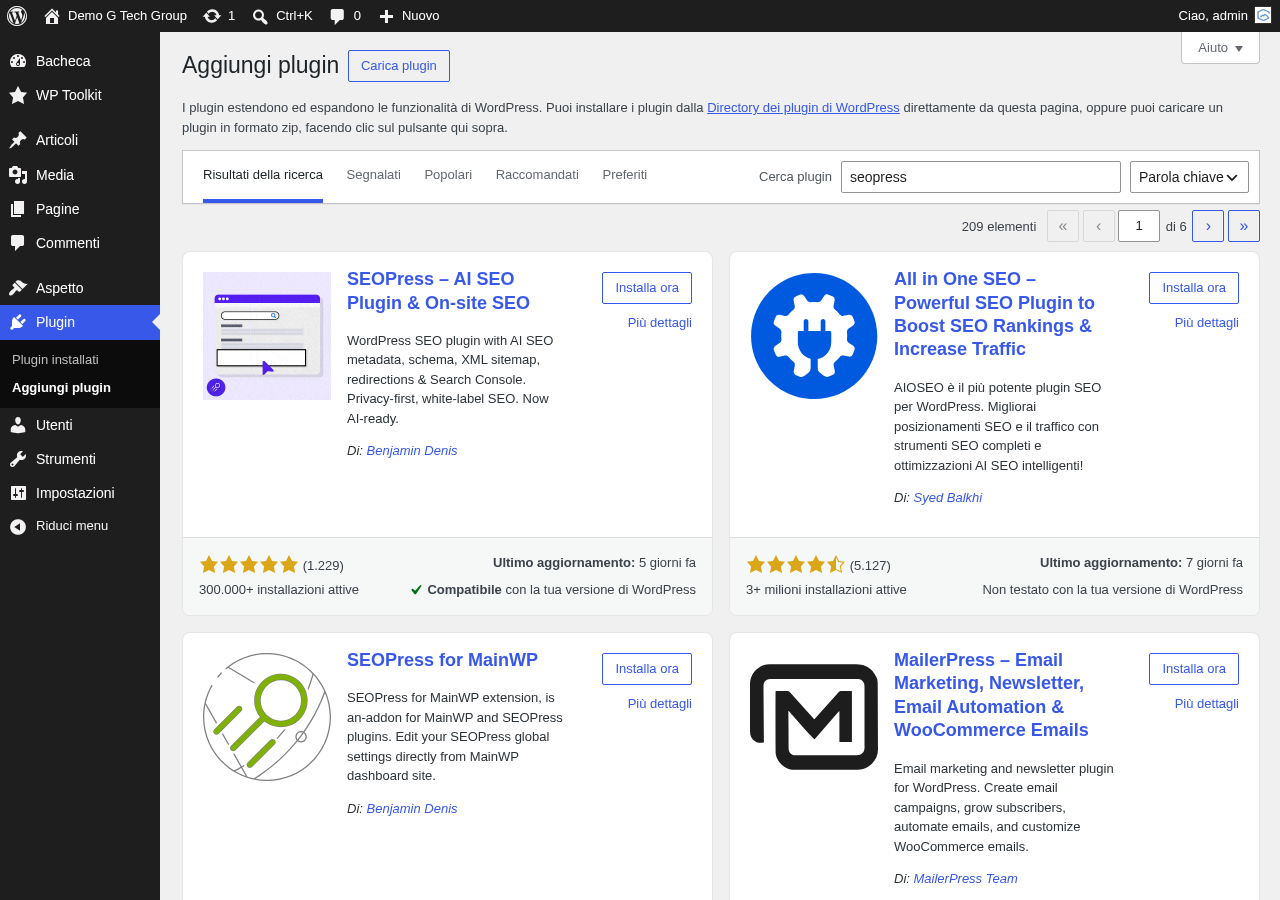Open Benjamin Denis link under SEOPress AI SEO
Viewport: 1280px width, 900px height.
[x=412, y=450]
